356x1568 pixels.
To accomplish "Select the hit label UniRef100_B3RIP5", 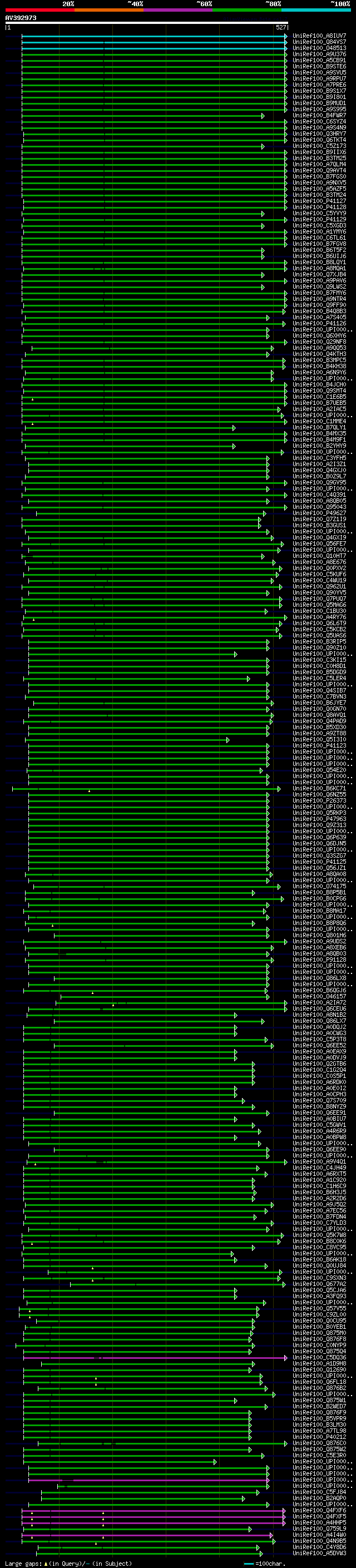I will pyautogui.click(x=319, y=641).
